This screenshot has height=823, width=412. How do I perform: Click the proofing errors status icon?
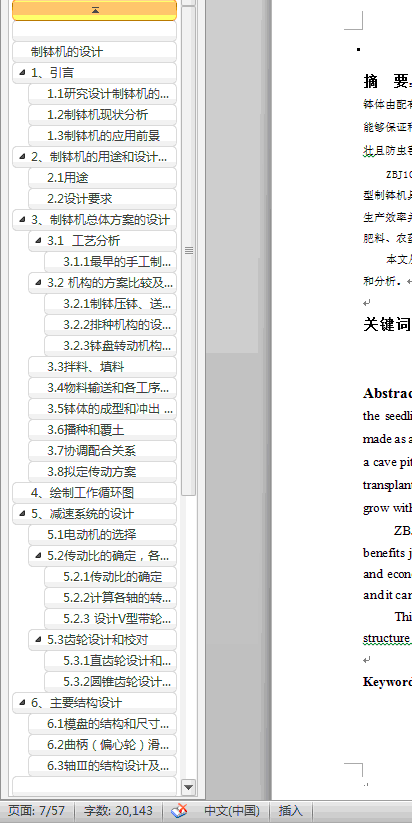[179, 811]
